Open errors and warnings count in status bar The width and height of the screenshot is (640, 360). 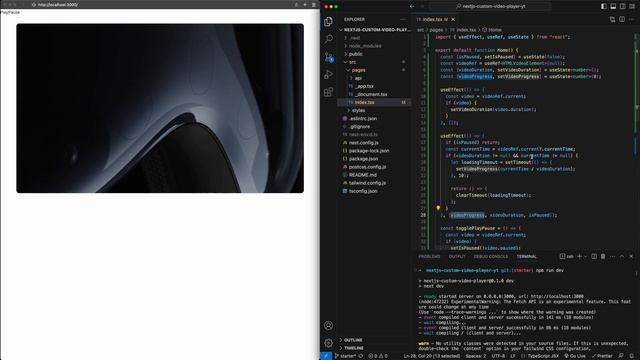coord(378,356)
